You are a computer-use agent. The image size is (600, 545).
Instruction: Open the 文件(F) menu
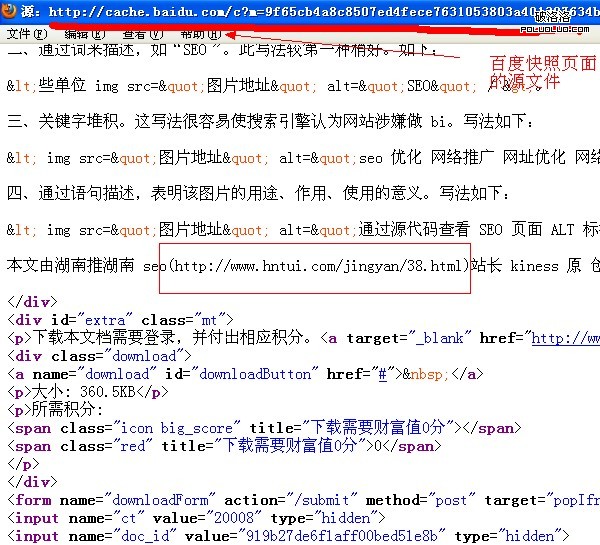pyautogui.click(x=27, y=34)
